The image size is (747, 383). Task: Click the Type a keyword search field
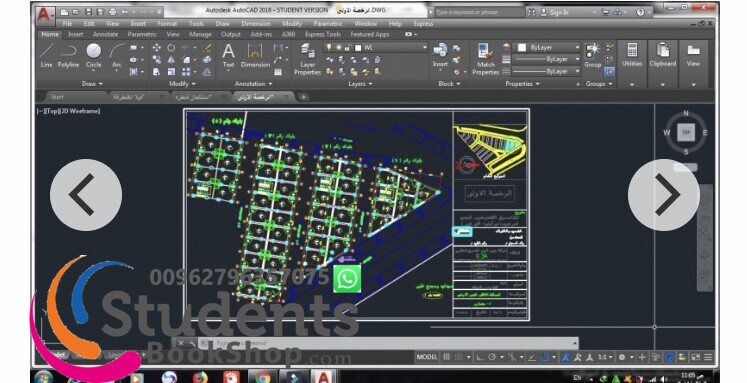[479, 12]
